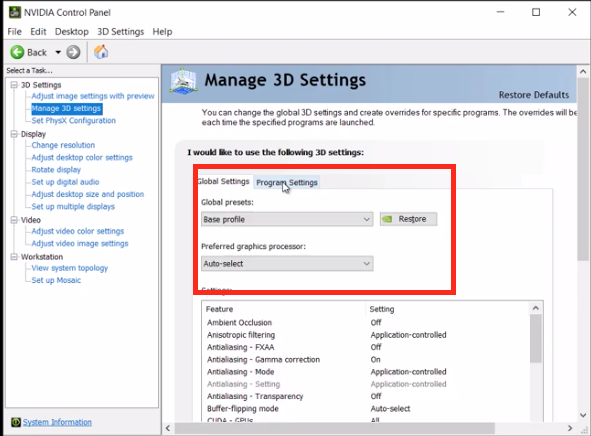Click the main pane vertical scrollbar thumb
591x436 pixels.
[x=583, y=169]
